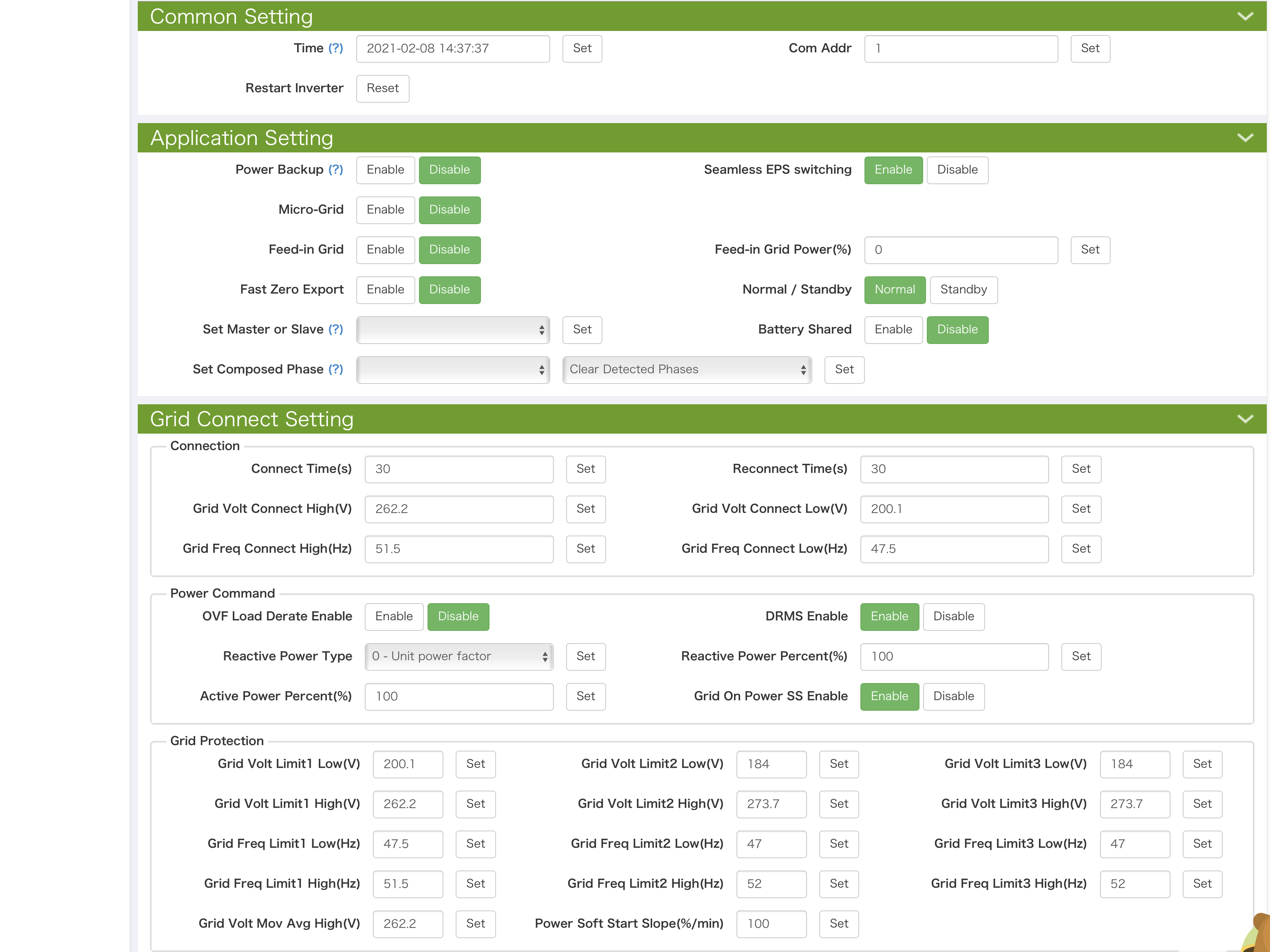
Task: Click Set for Reactive Power Type
Action: [586, 656]
